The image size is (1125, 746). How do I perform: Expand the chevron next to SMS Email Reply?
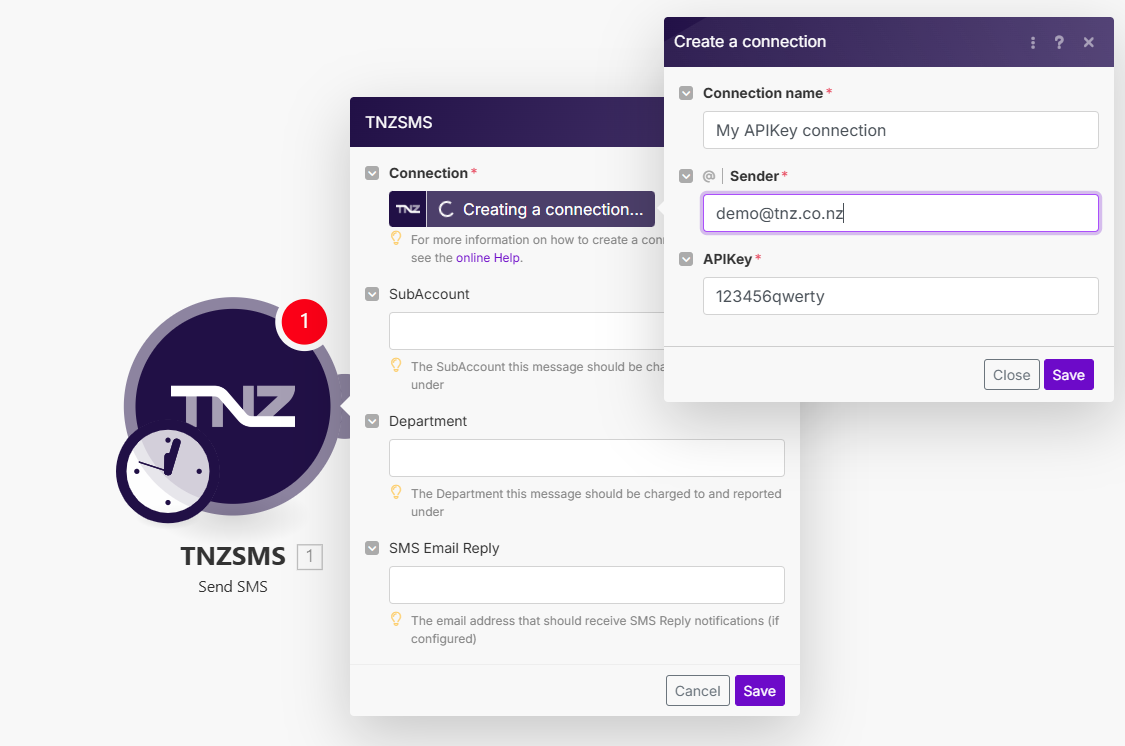(372, 548)
